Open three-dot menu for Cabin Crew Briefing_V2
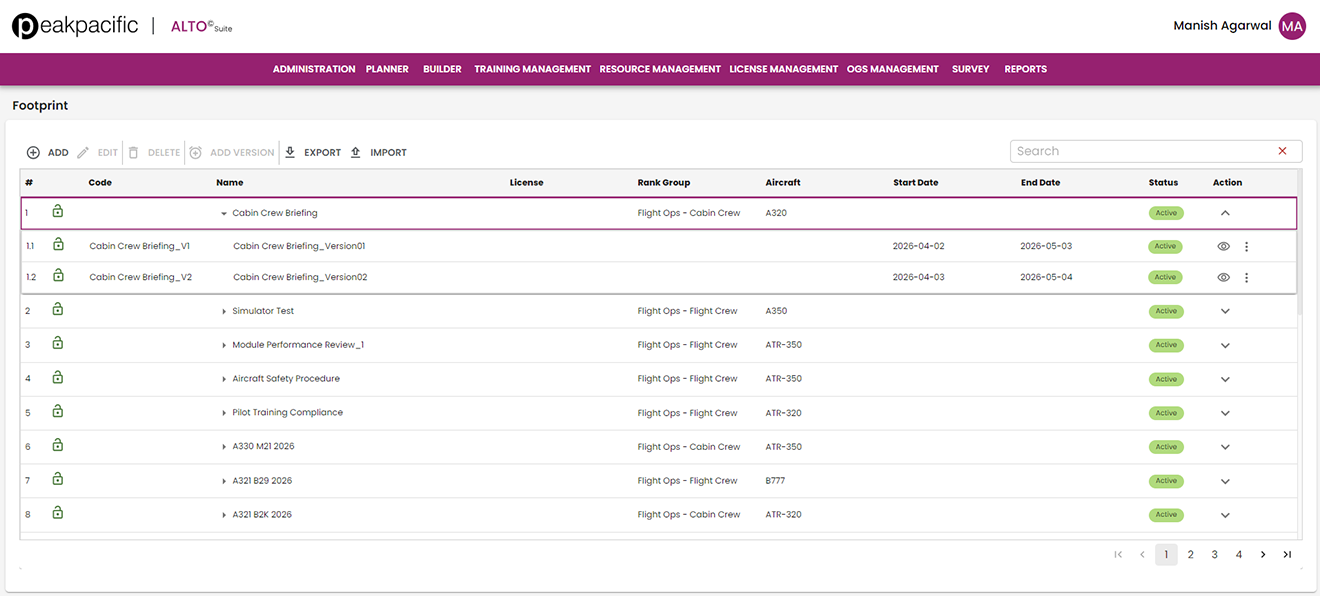Viewport: 1320px width, 596px height. 1246,277
